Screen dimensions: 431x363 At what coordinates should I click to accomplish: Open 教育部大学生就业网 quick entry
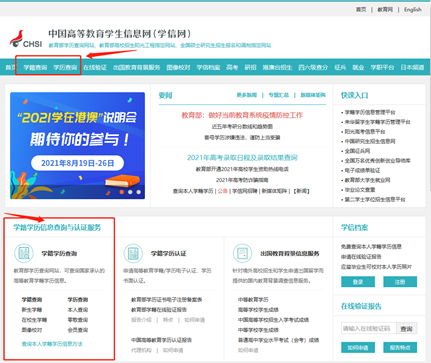click(367, 180)
